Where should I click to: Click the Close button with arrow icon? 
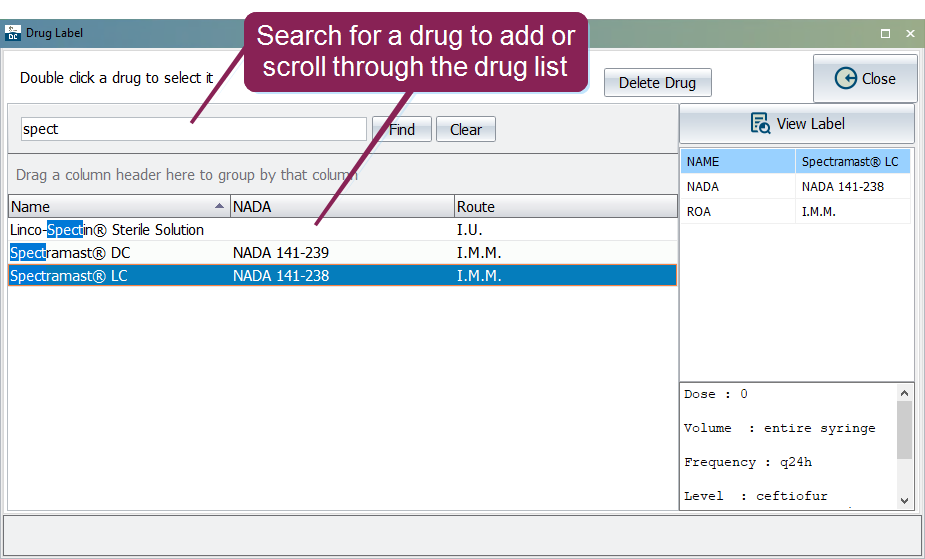click(865, 78)
